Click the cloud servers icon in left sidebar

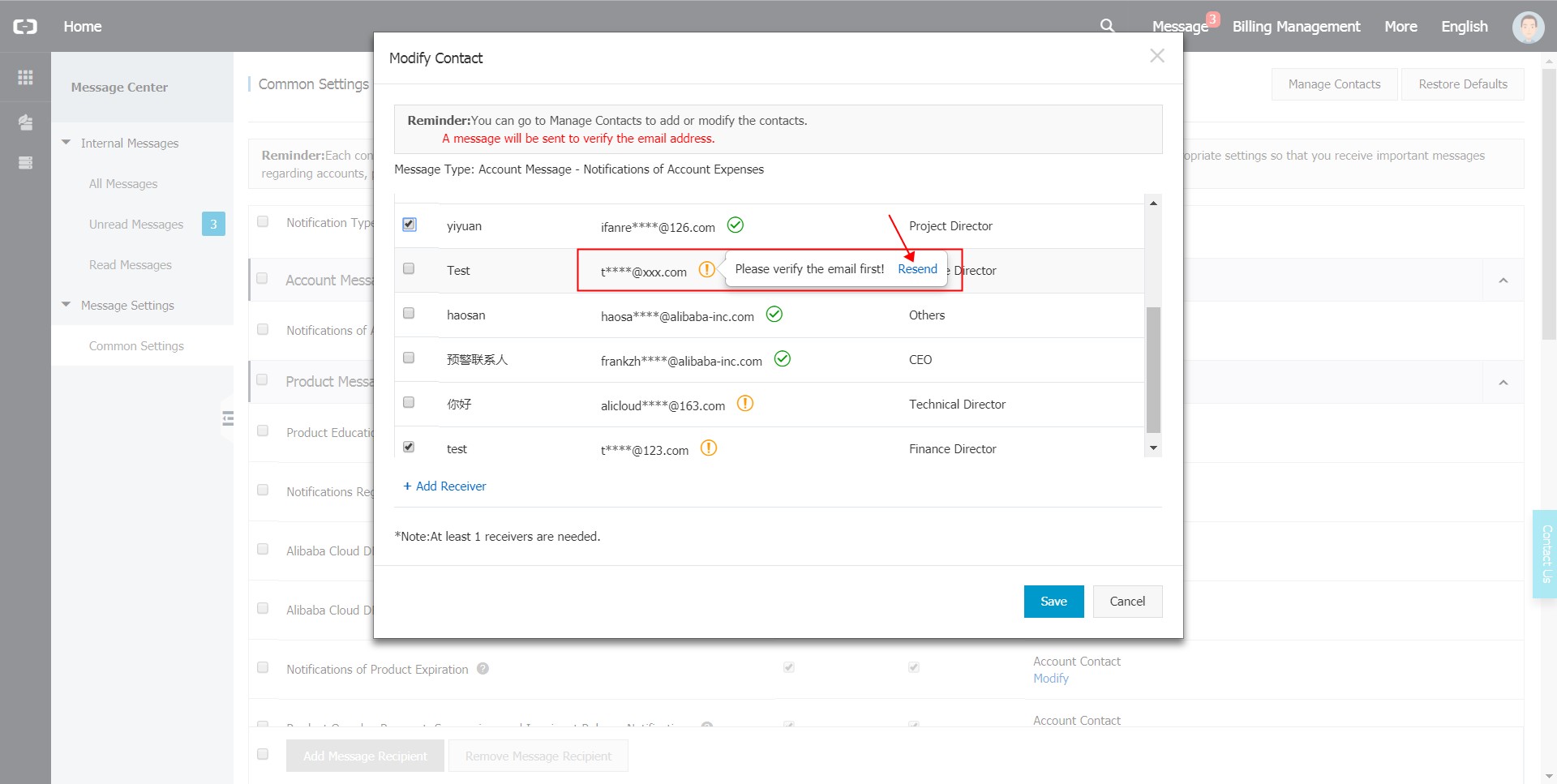[25, 122]
